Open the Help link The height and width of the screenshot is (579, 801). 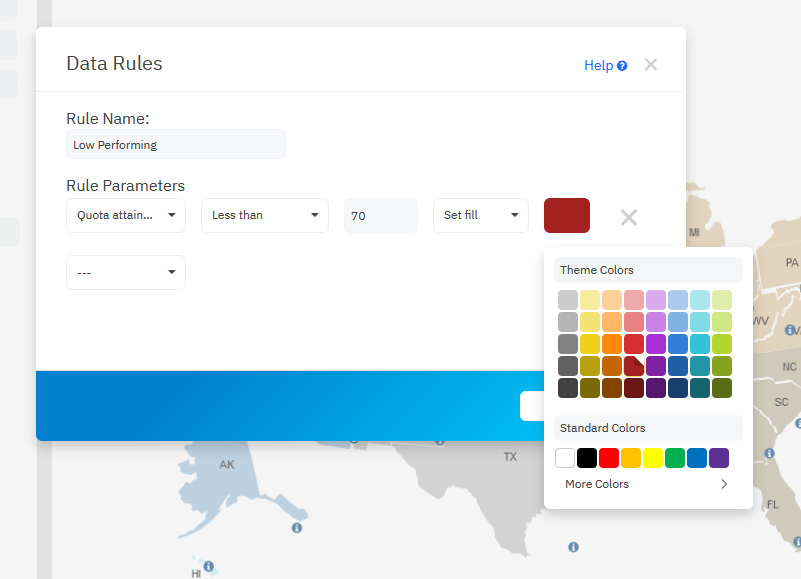coord(598,66)
